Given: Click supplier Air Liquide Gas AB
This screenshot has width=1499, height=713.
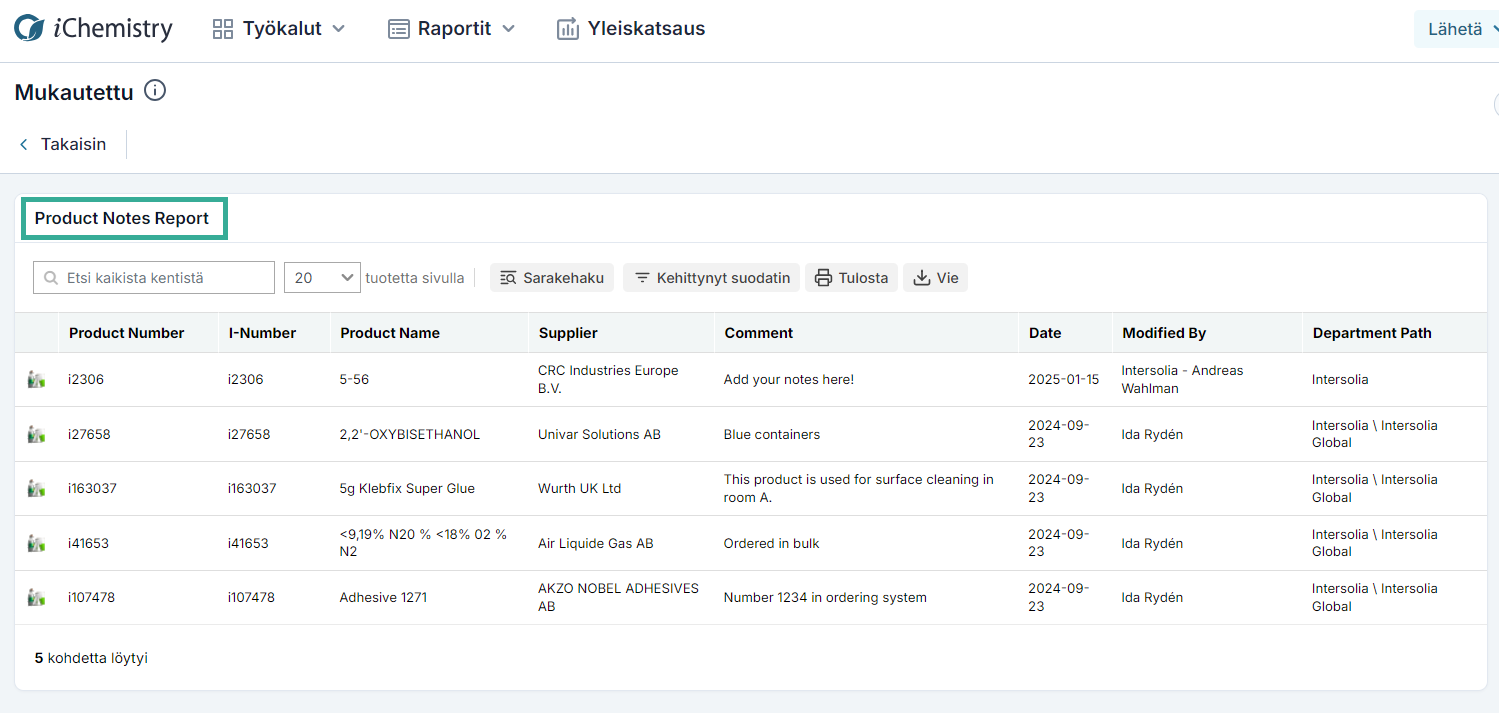Looking at the screenshot, I should [x=596, y=543].
